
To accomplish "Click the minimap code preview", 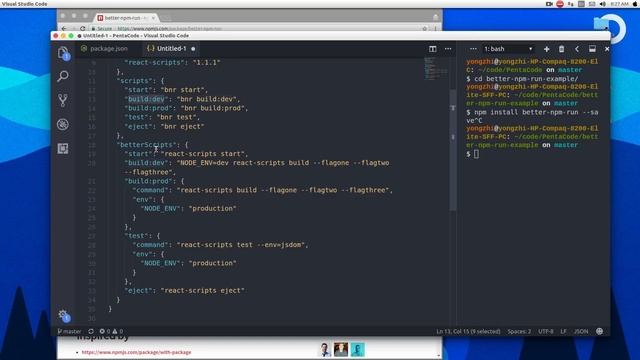I will pyautogui.click(x=435, y=69).
